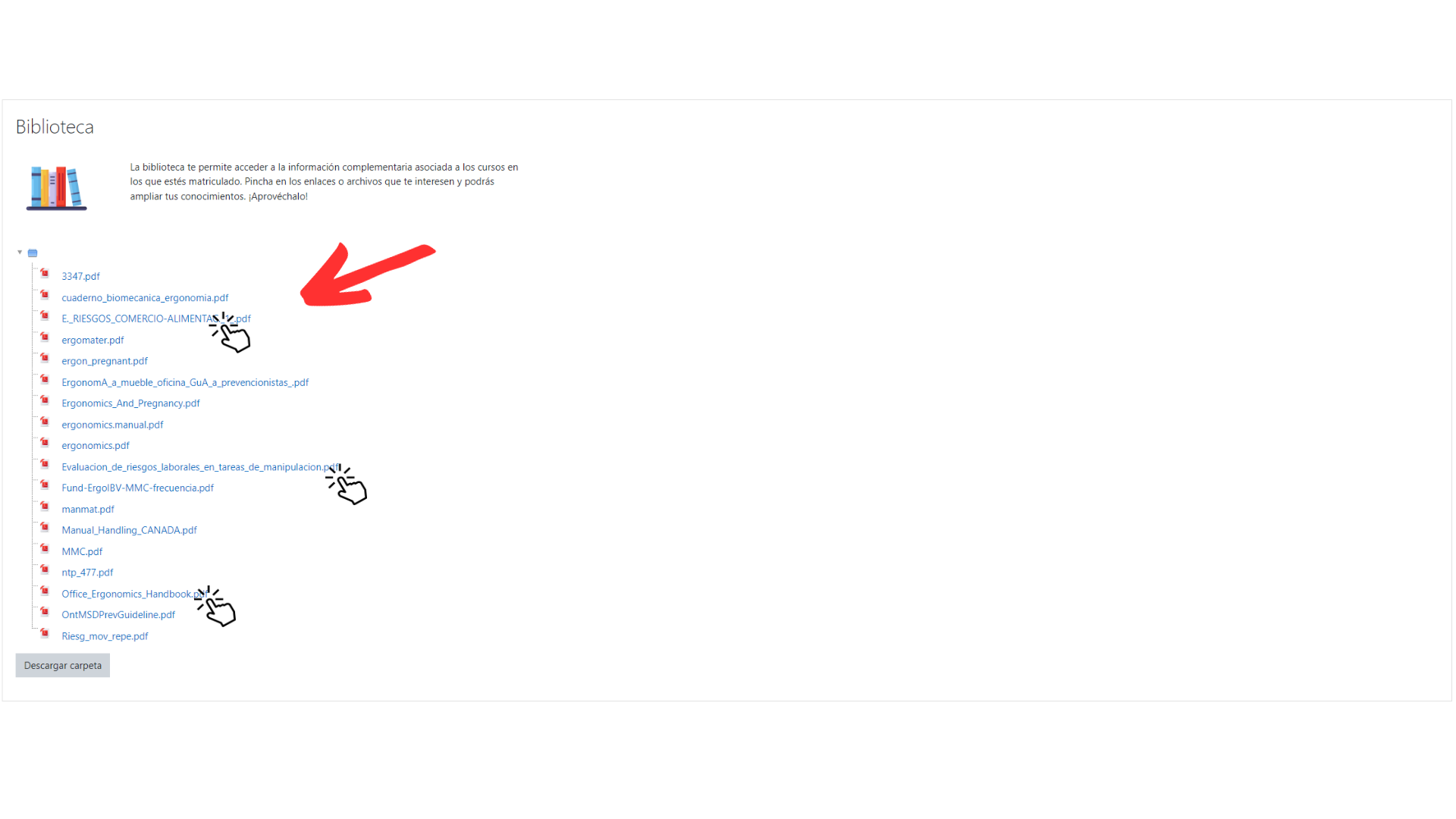Open cuaderno_biomecanica_ergonomia.pdf link
This screenshot has width=1456, height=819.
pos(145,298)
